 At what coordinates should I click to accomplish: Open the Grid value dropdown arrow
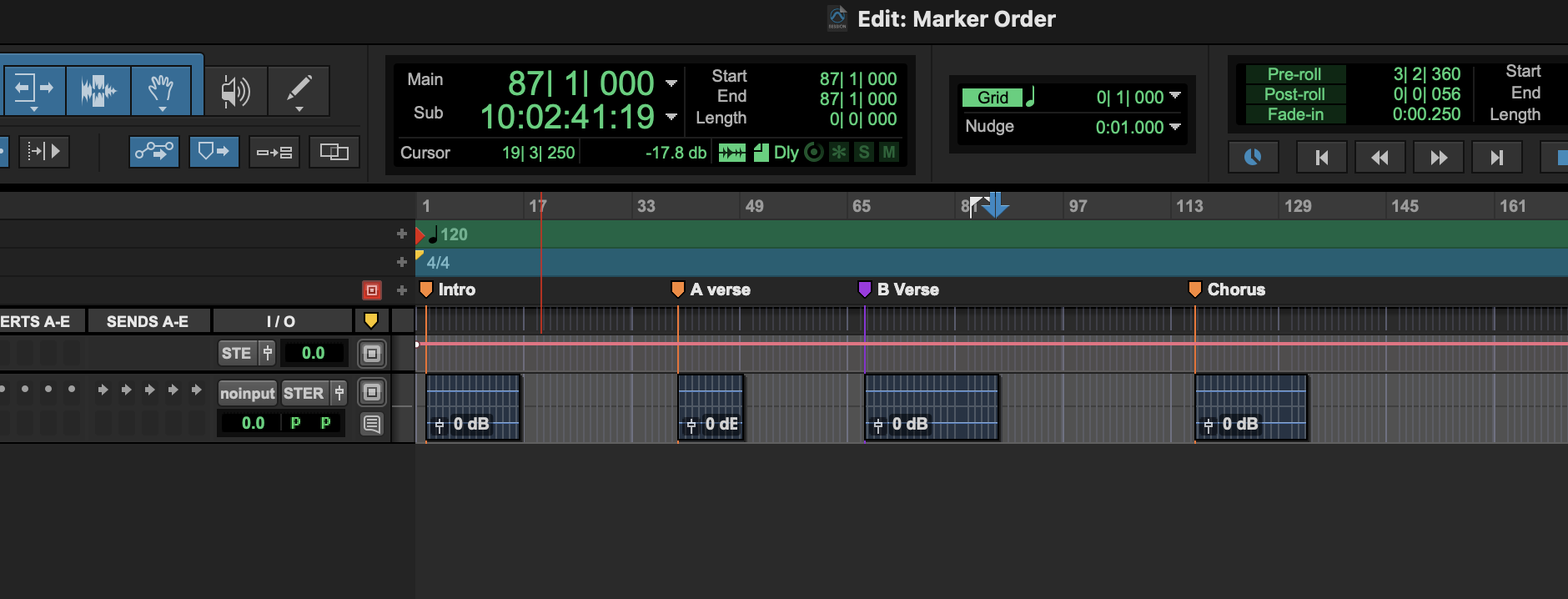point(1175,96)
